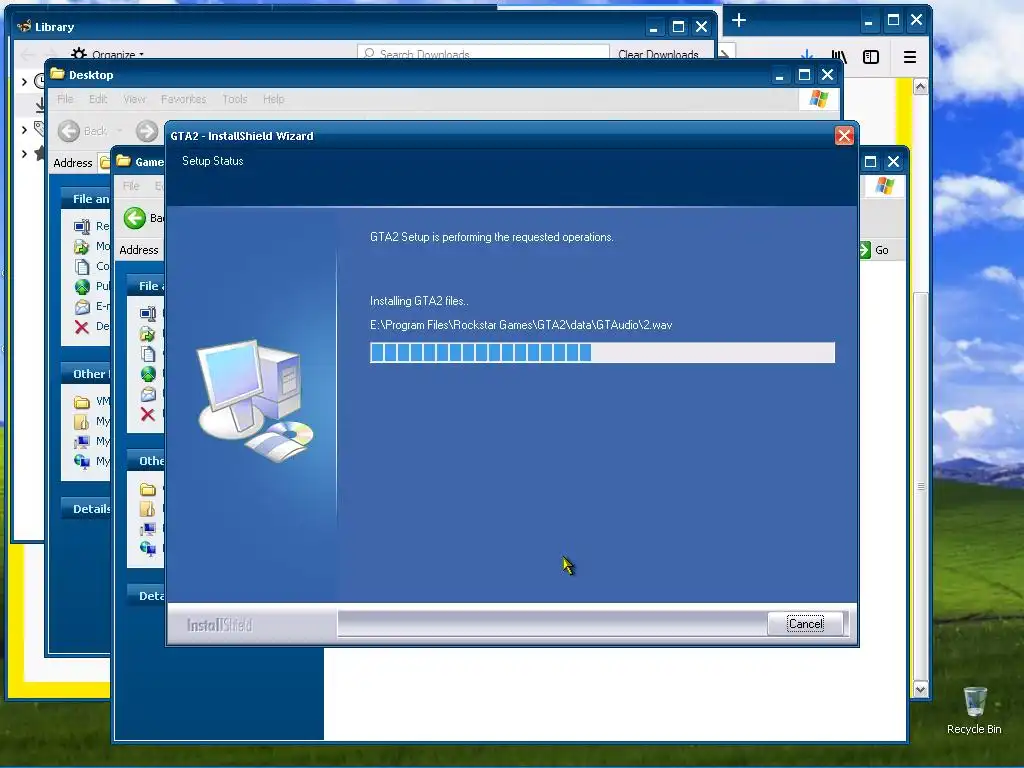1024x768 pixels.
Task: Open the View menu in Desktop window
Action: pos(134,99)
